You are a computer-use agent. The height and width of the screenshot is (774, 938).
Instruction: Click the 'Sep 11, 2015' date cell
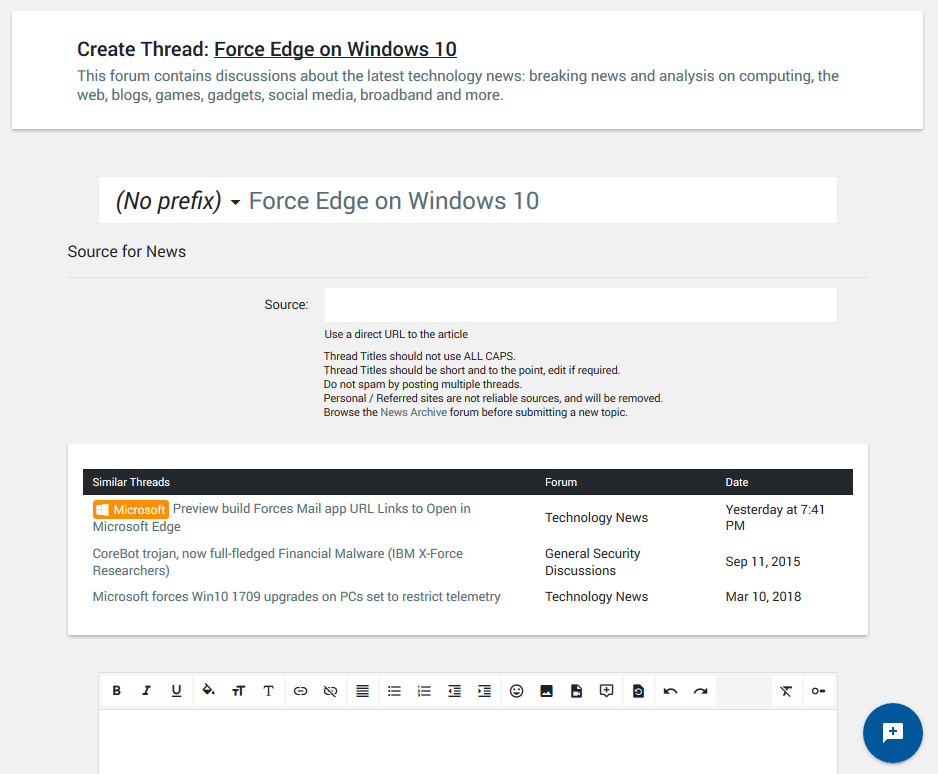coord(763,562)
